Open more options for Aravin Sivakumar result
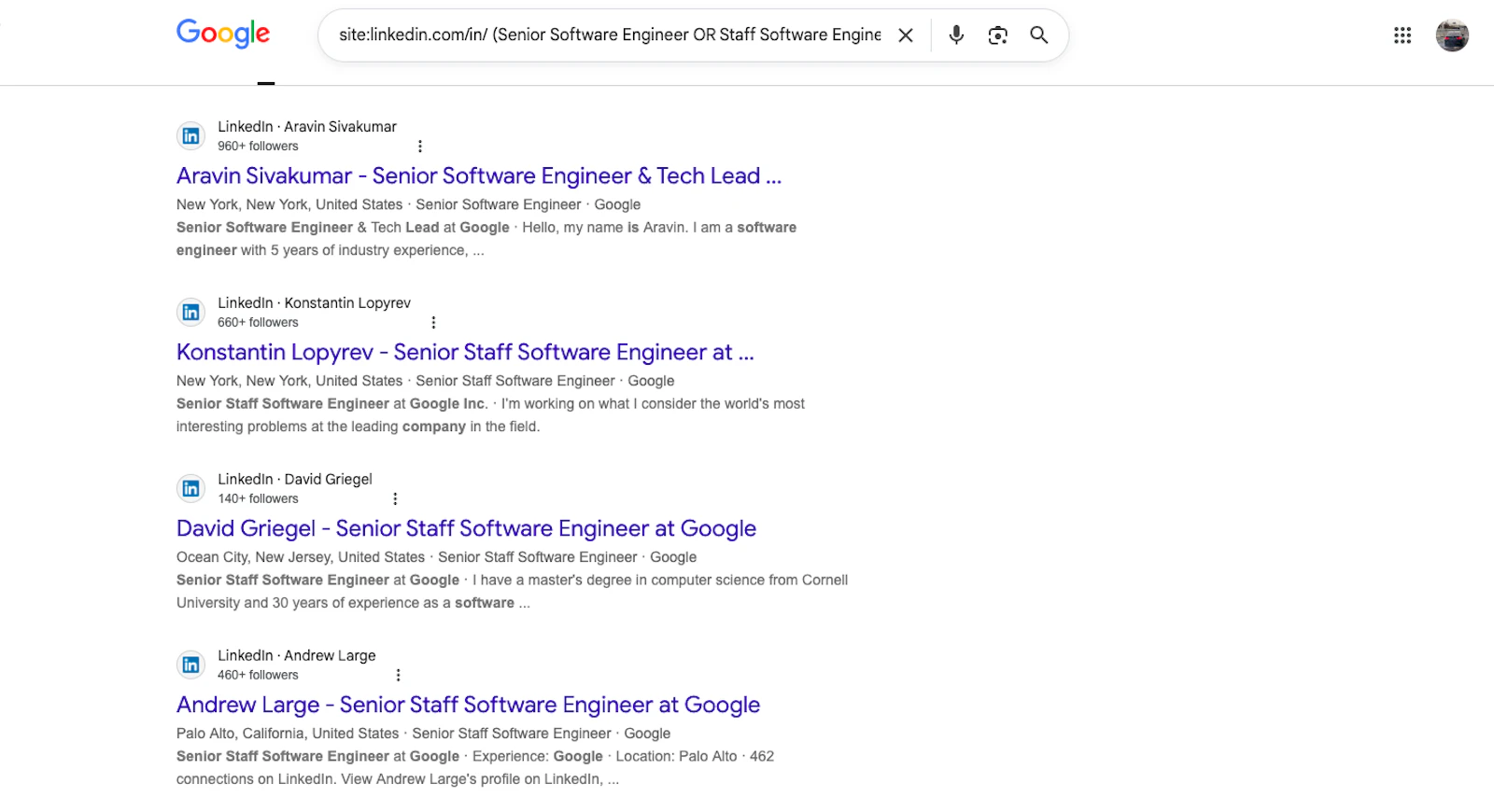 click(420, 147)
